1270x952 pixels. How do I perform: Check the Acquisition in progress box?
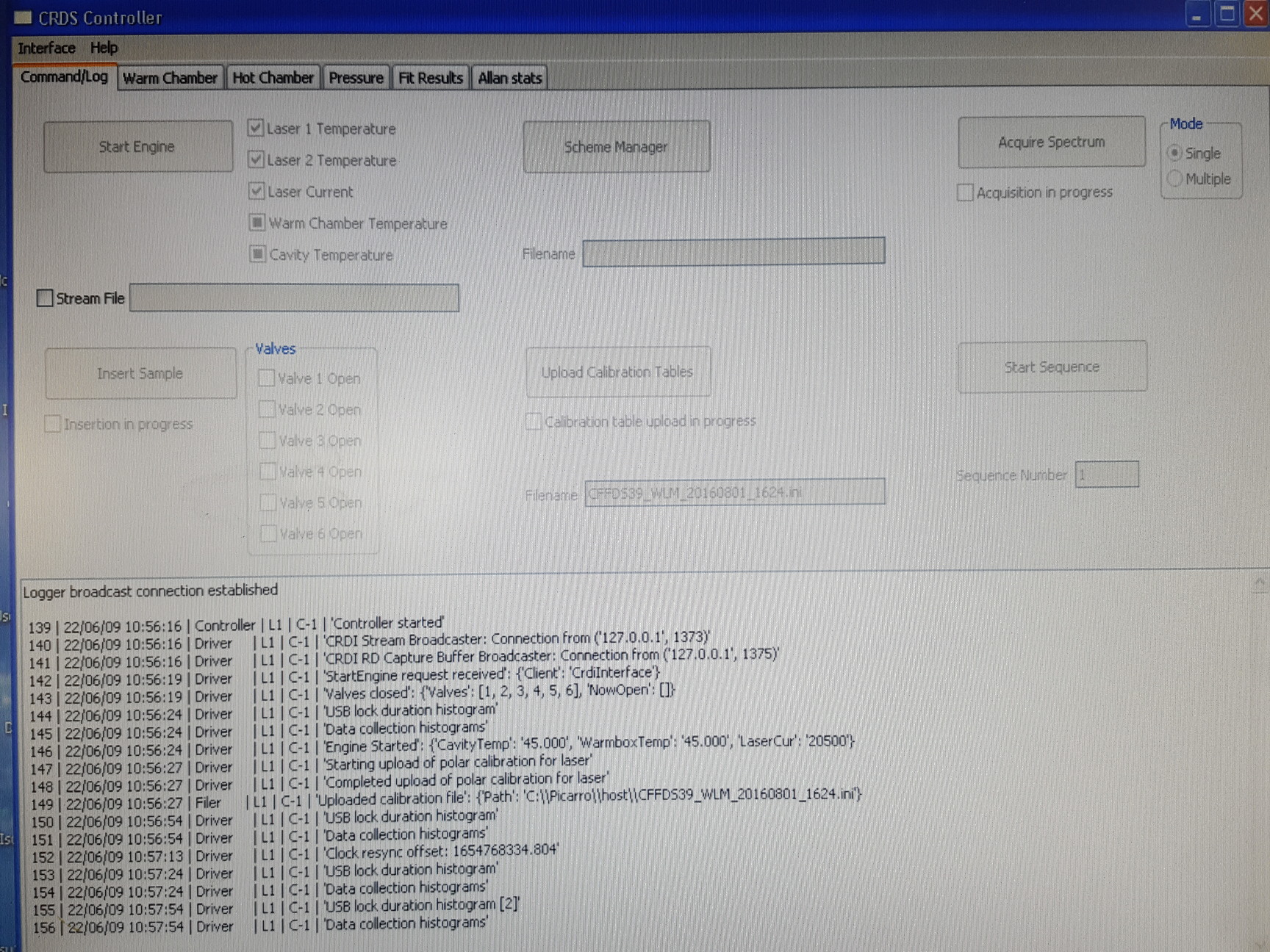(x=965, y=192)
